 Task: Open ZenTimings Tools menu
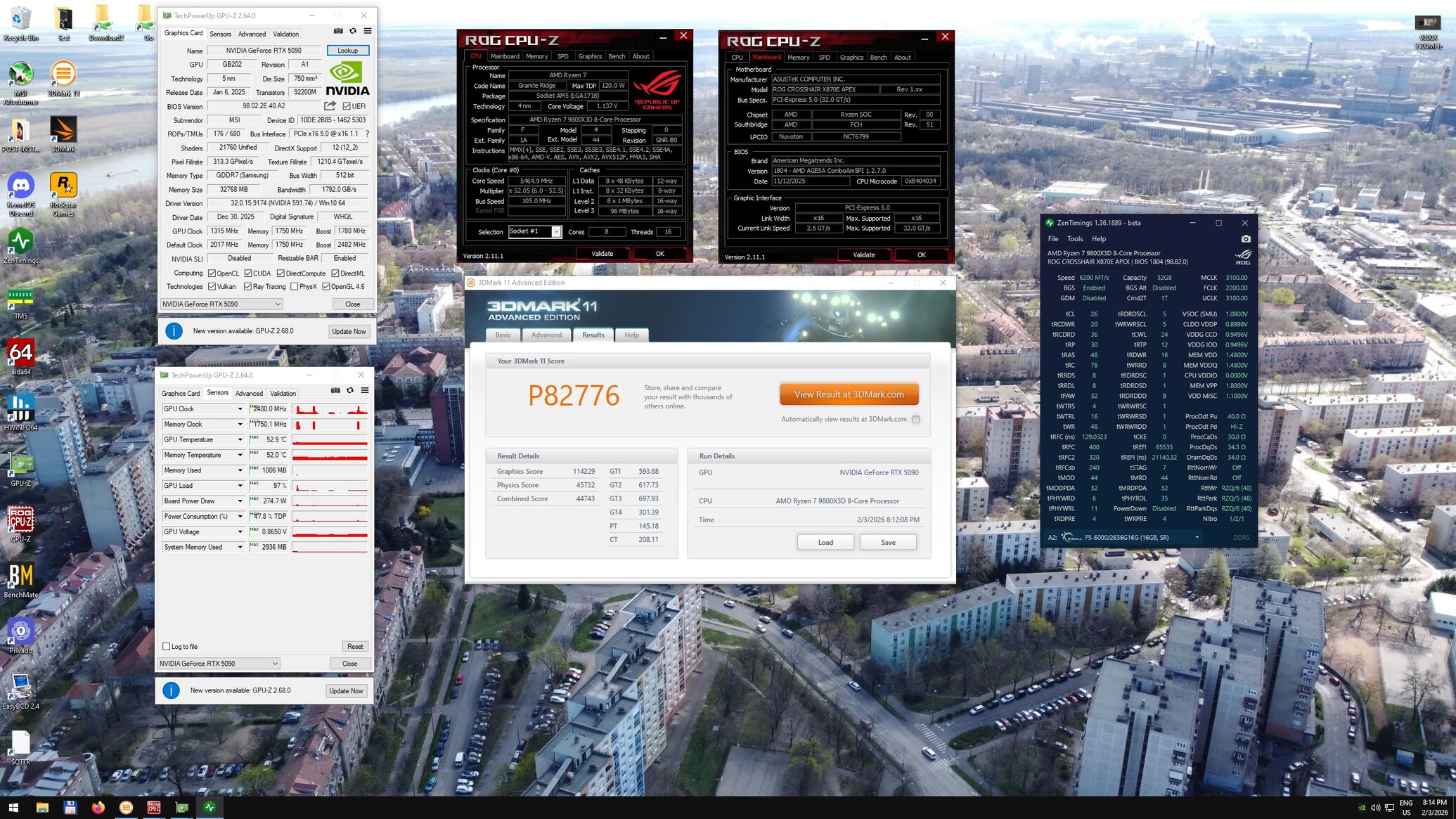click(x=1075, y=239)
